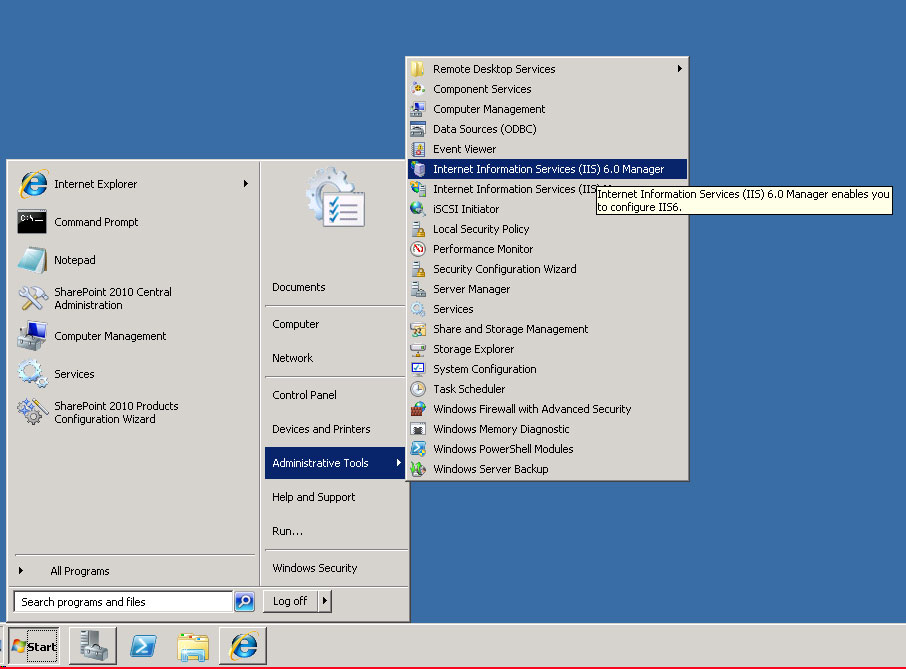Screen dimensions: 906x669
Task: Click the Internet Explorer icon in Start menu
Action: coord(33,184)
